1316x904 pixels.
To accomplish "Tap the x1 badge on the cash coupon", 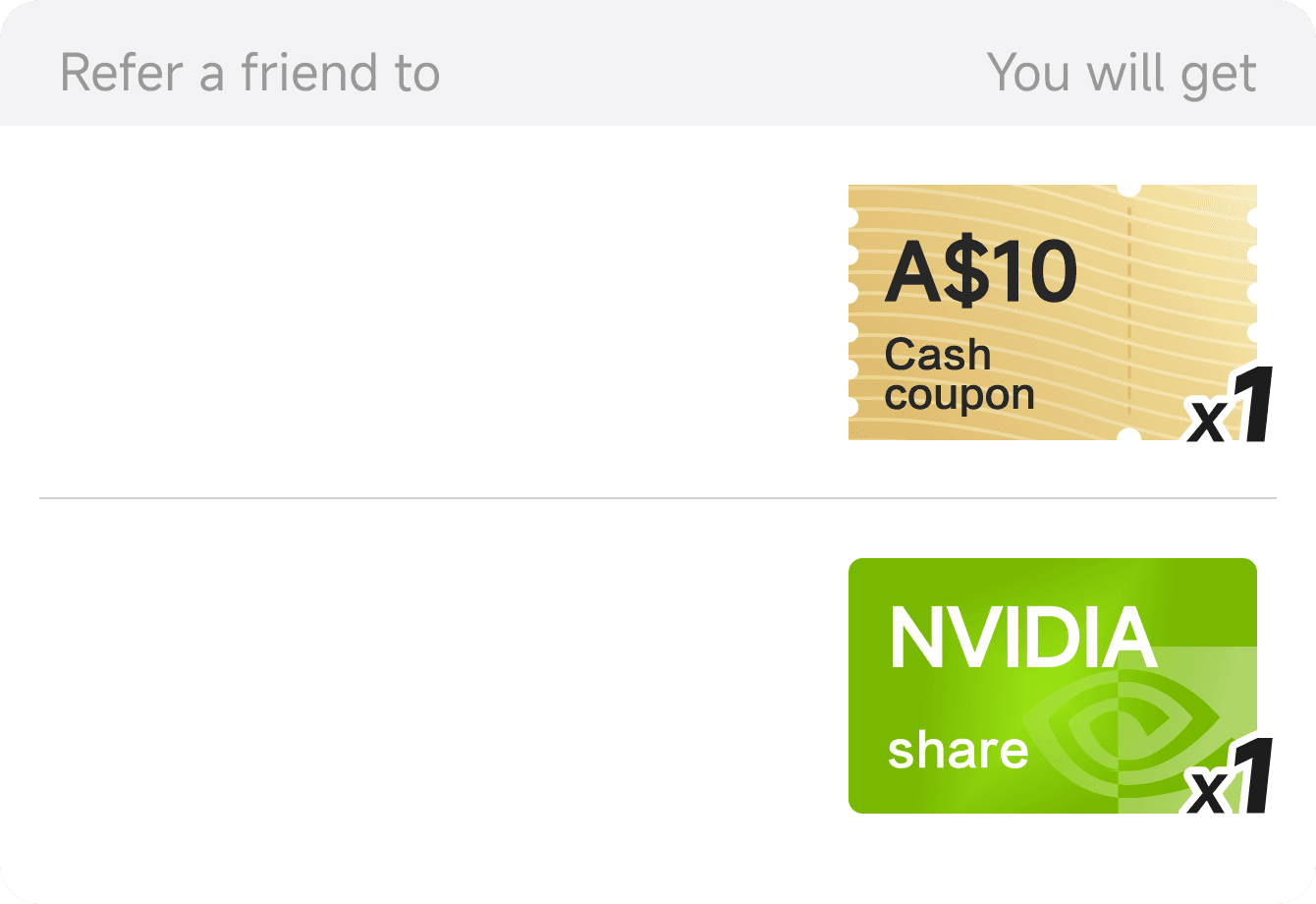I will 1230,407.
